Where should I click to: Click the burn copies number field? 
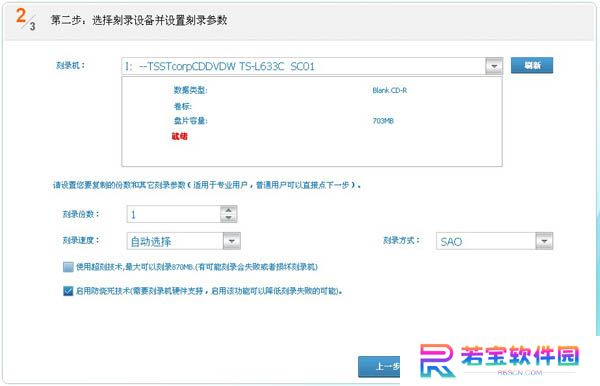click(x=174, y=214)
